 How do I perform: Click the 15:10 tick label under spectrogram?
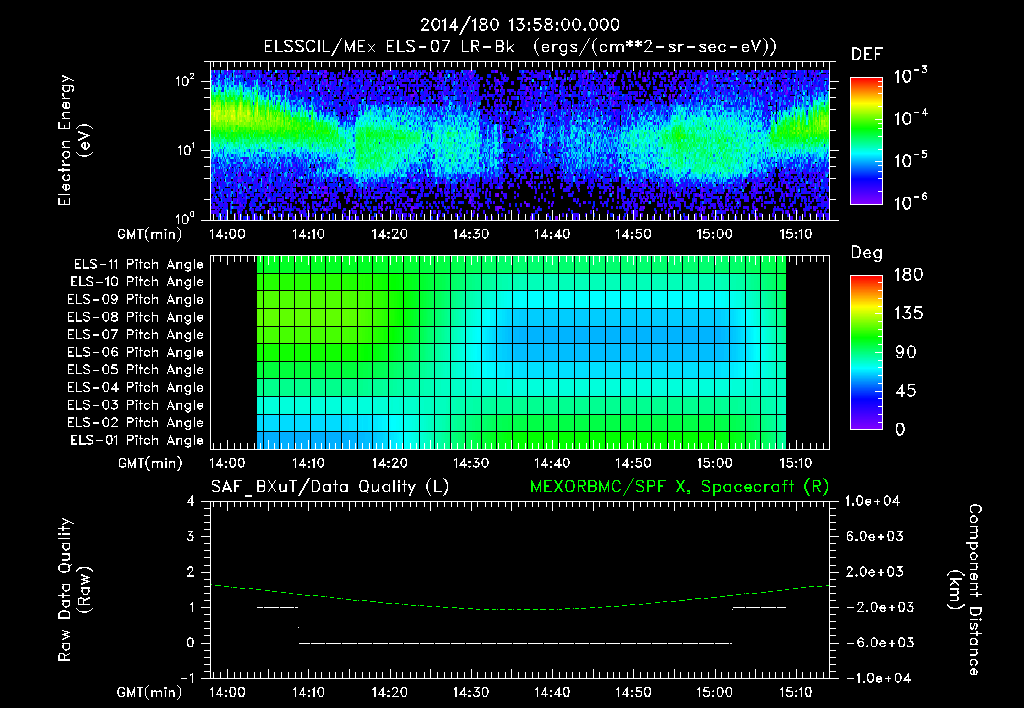tap(795, 234)
